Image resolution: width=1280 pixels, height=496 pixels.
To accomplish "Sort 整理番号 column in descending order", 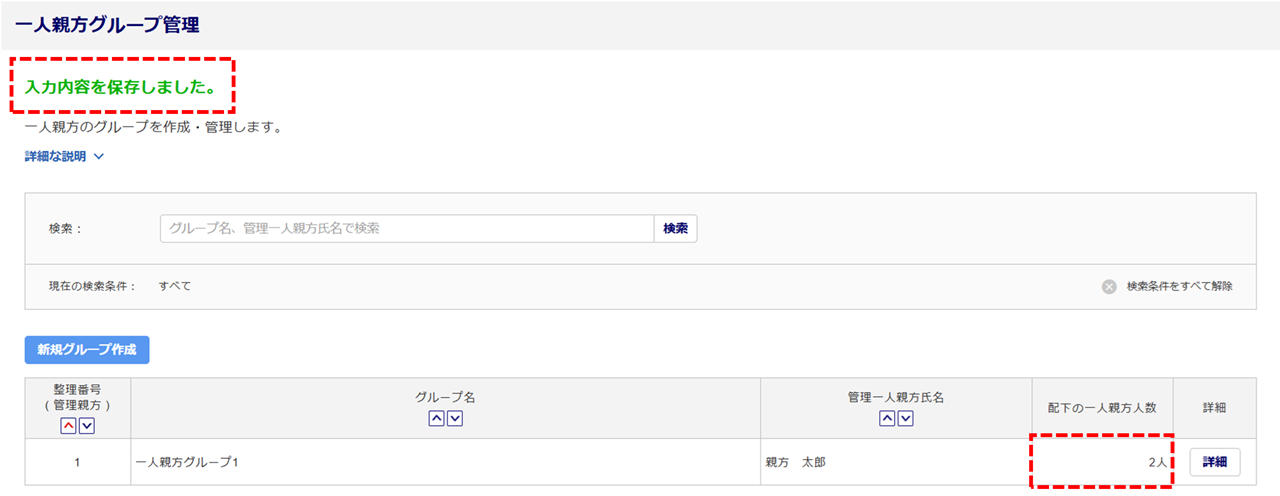I will coord(87,426).
